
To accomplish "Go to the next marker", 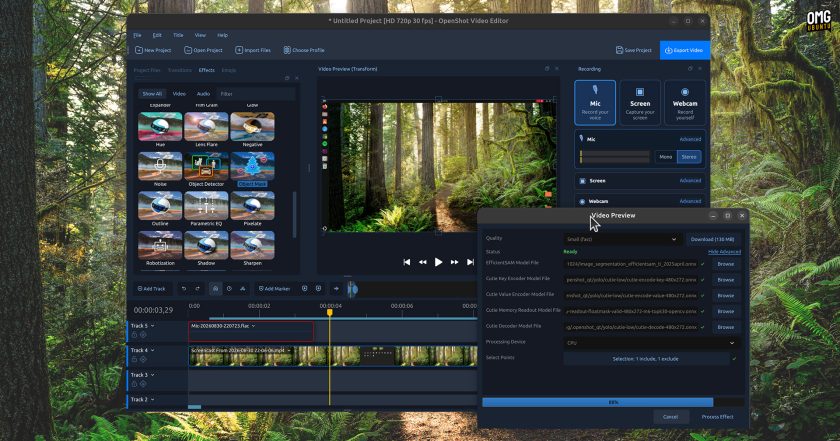I will pos(318,289).
